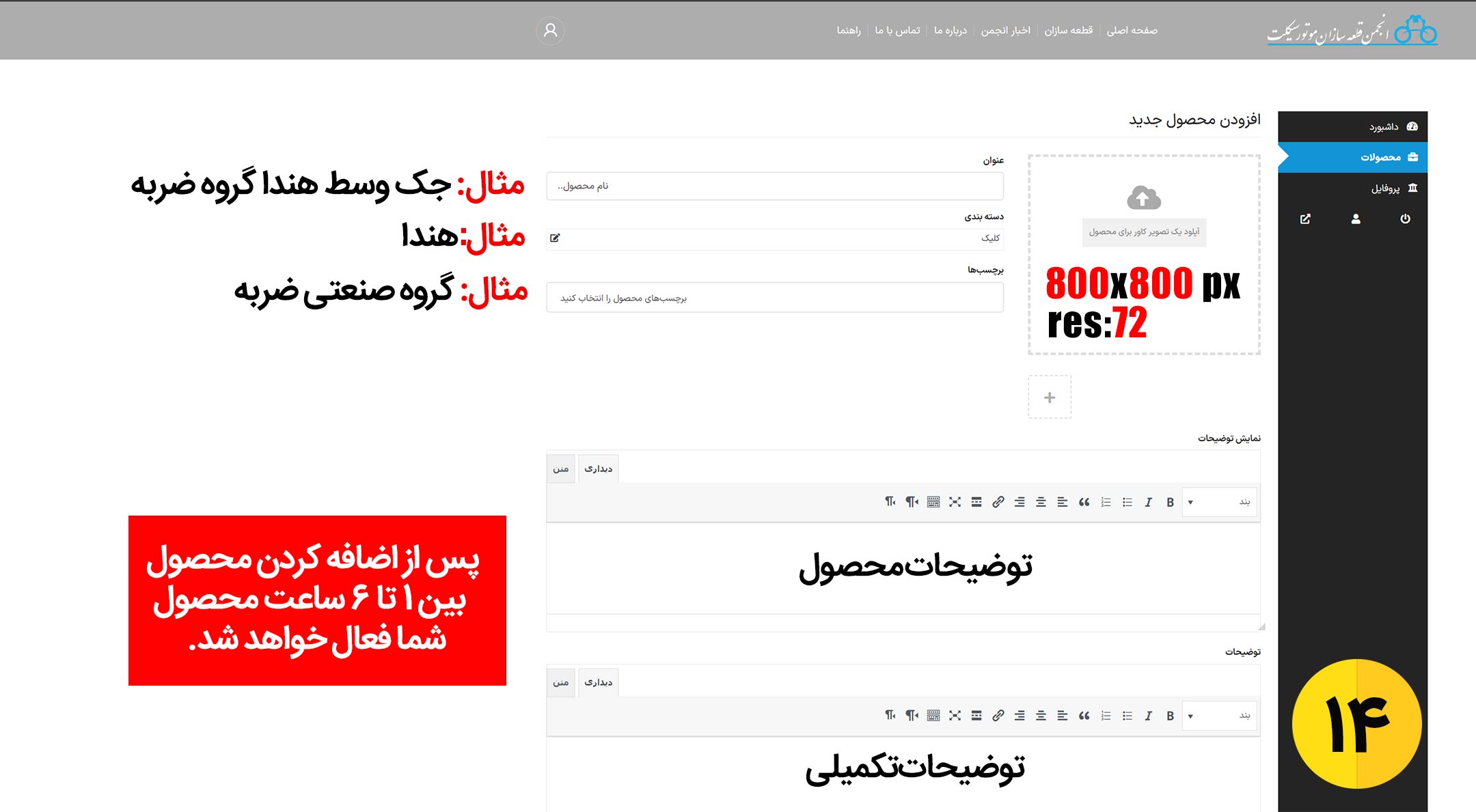Screen dimensions: 1476x812
Task: Toggle fullscreen mode in first description editor
Action: point(955,503)
